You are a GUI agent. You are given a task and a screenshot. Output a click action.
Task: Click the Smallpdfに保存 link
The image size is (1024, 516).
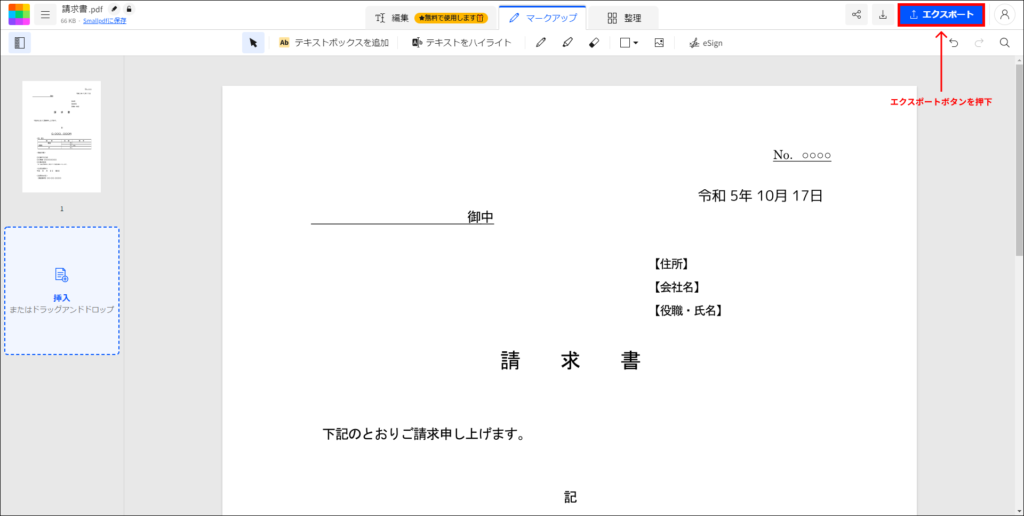104,21
